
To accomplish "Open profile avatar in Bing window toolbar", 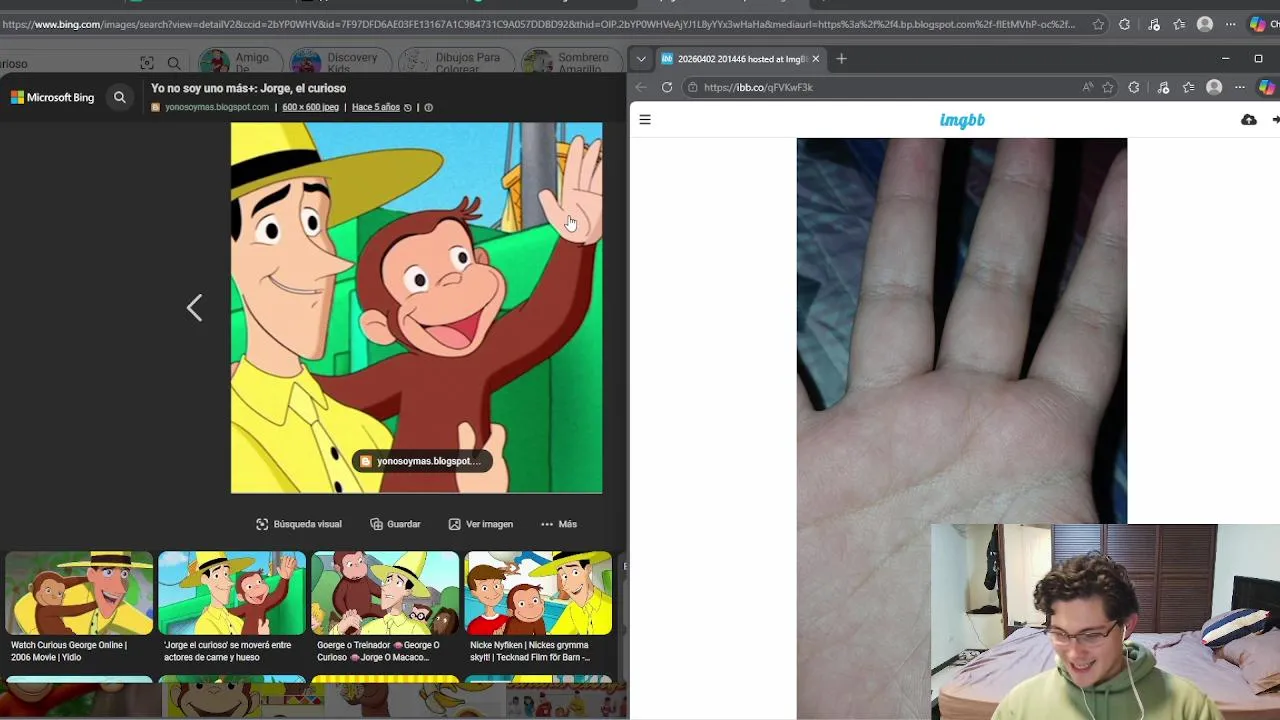I will (1205, 24).
